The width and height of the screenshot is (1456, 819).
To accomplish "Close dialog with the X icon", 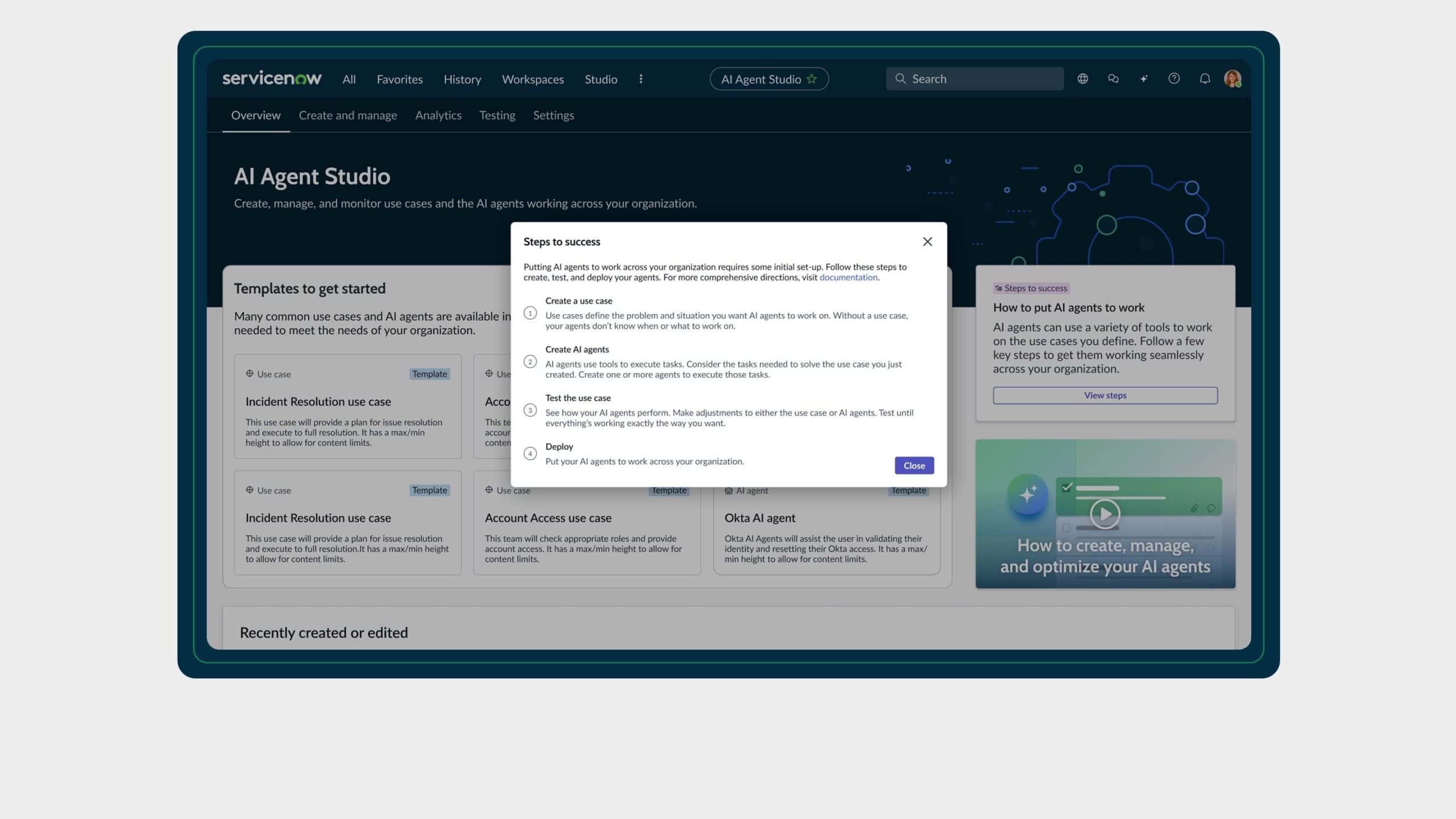I will (928, 242).
